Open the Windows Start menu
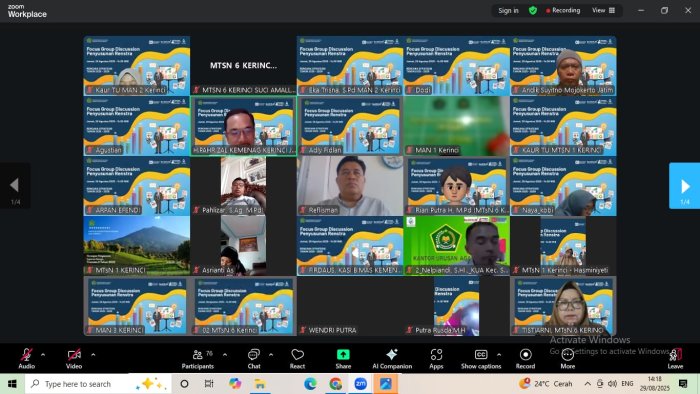Screen dimensions: 700x394 tap(12, 384)
